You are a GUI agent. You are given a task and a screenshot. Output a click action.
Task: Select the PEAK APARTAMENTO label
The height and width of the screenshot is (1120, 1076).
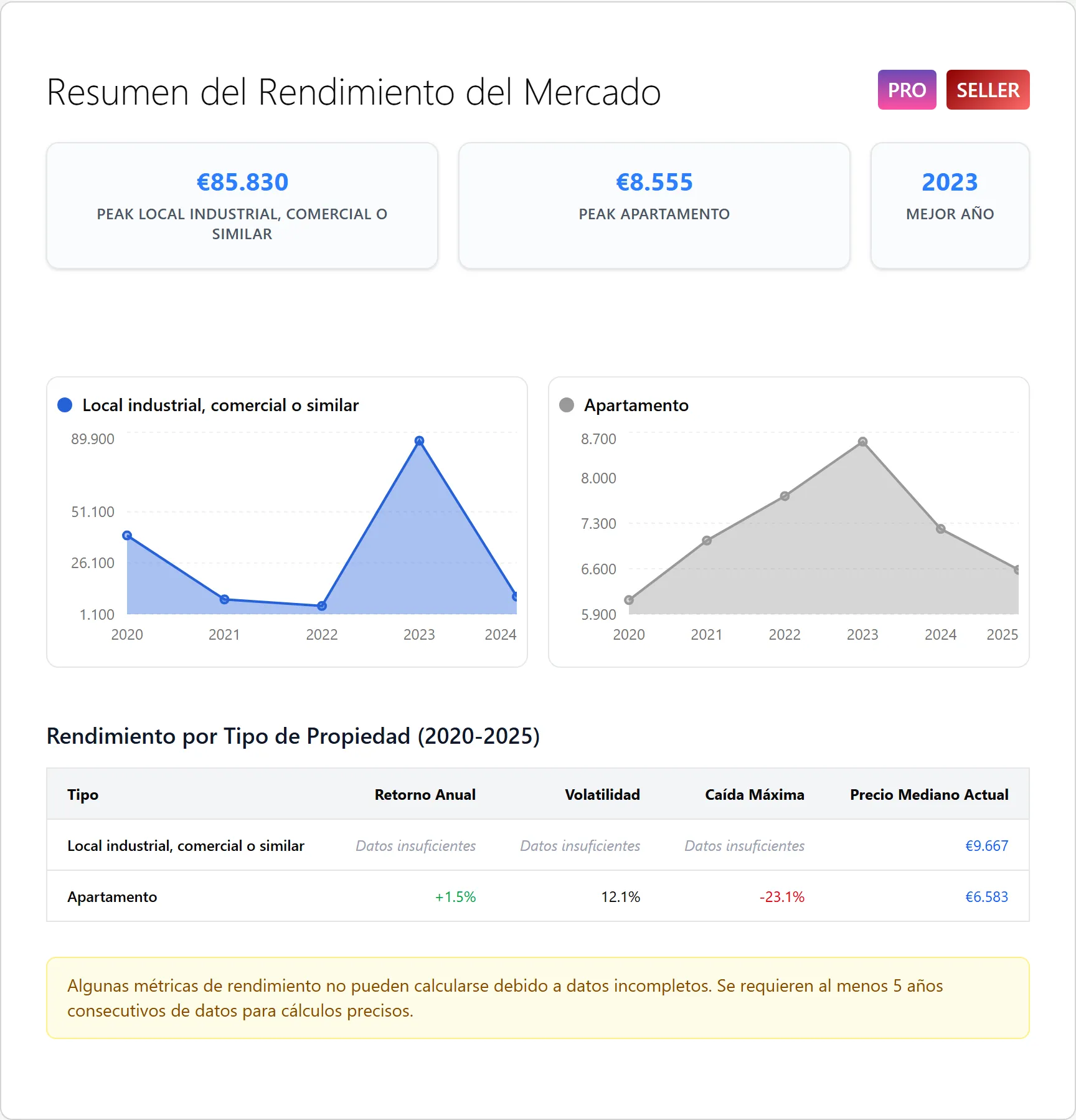pos(654,214)
